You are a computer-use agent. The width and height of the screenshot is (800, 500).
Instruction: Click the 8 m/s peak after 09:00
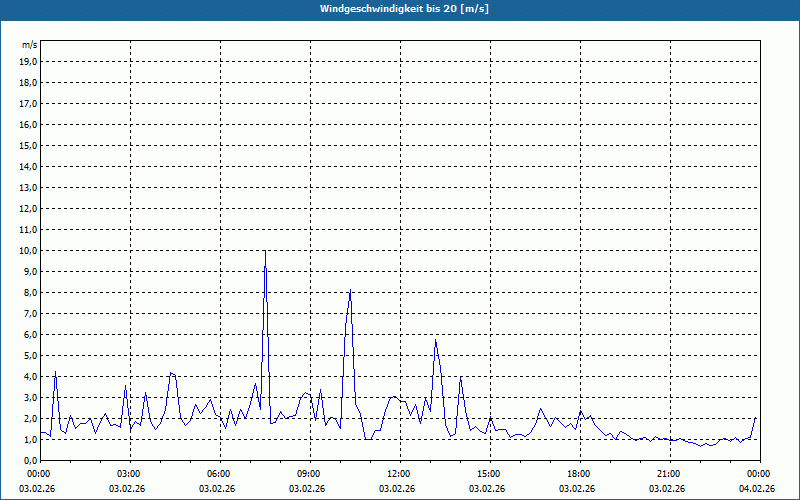click(350, 291)
